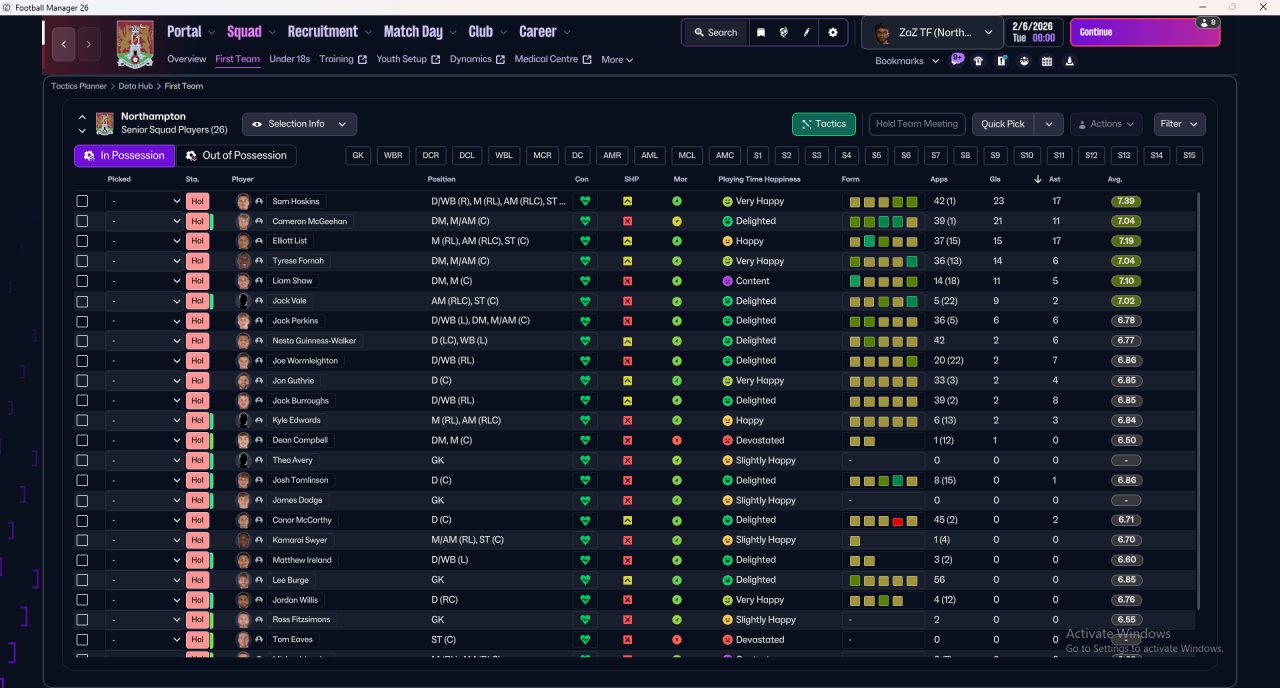
Task: Expand the Selection Info dropdown
Action: point(299,124)
